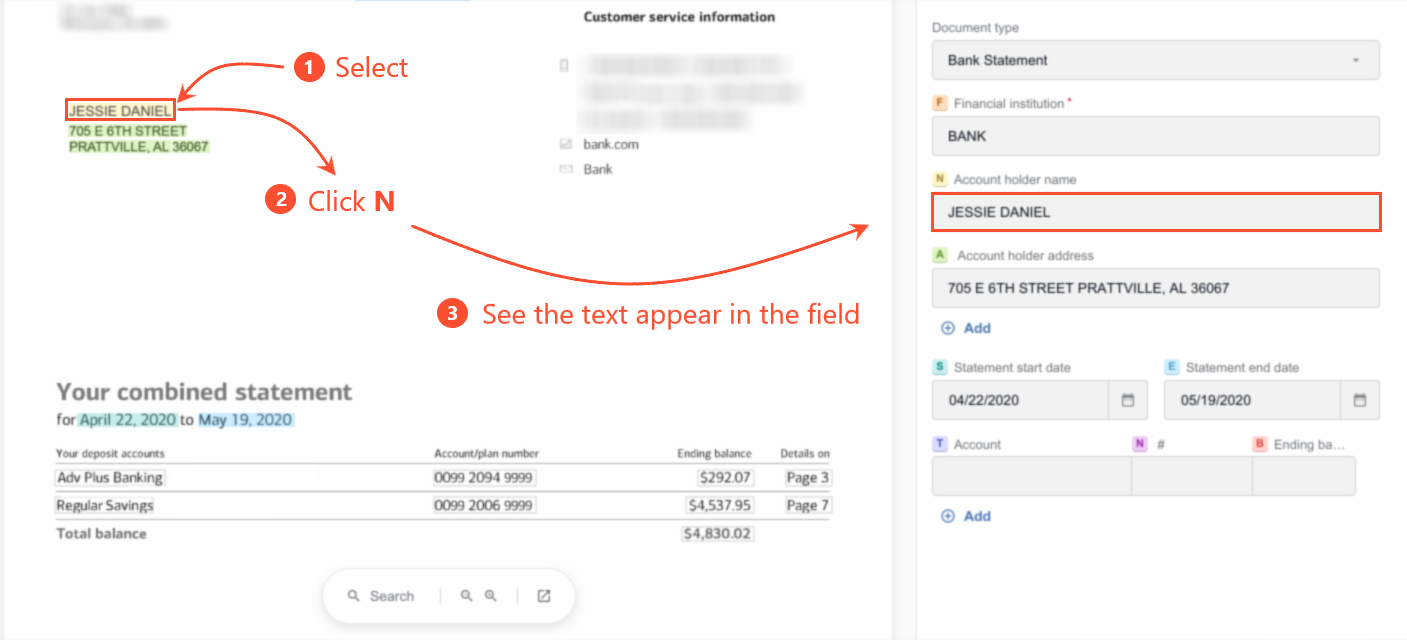Select Adv Plus Banking account name
Screen dimensions: 1407x640
coord(110,478)
